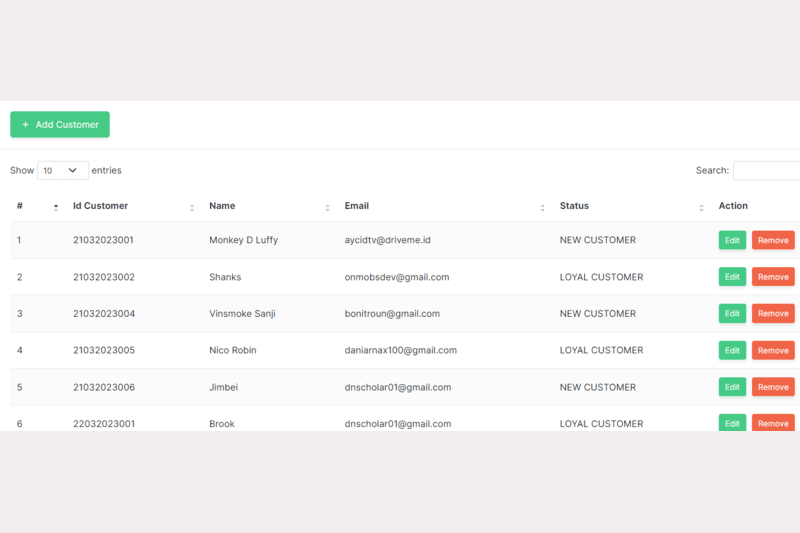Edit the Vinsmoke Sanji entry
Screen dimensions: 800x533
[x=732, y=314]
